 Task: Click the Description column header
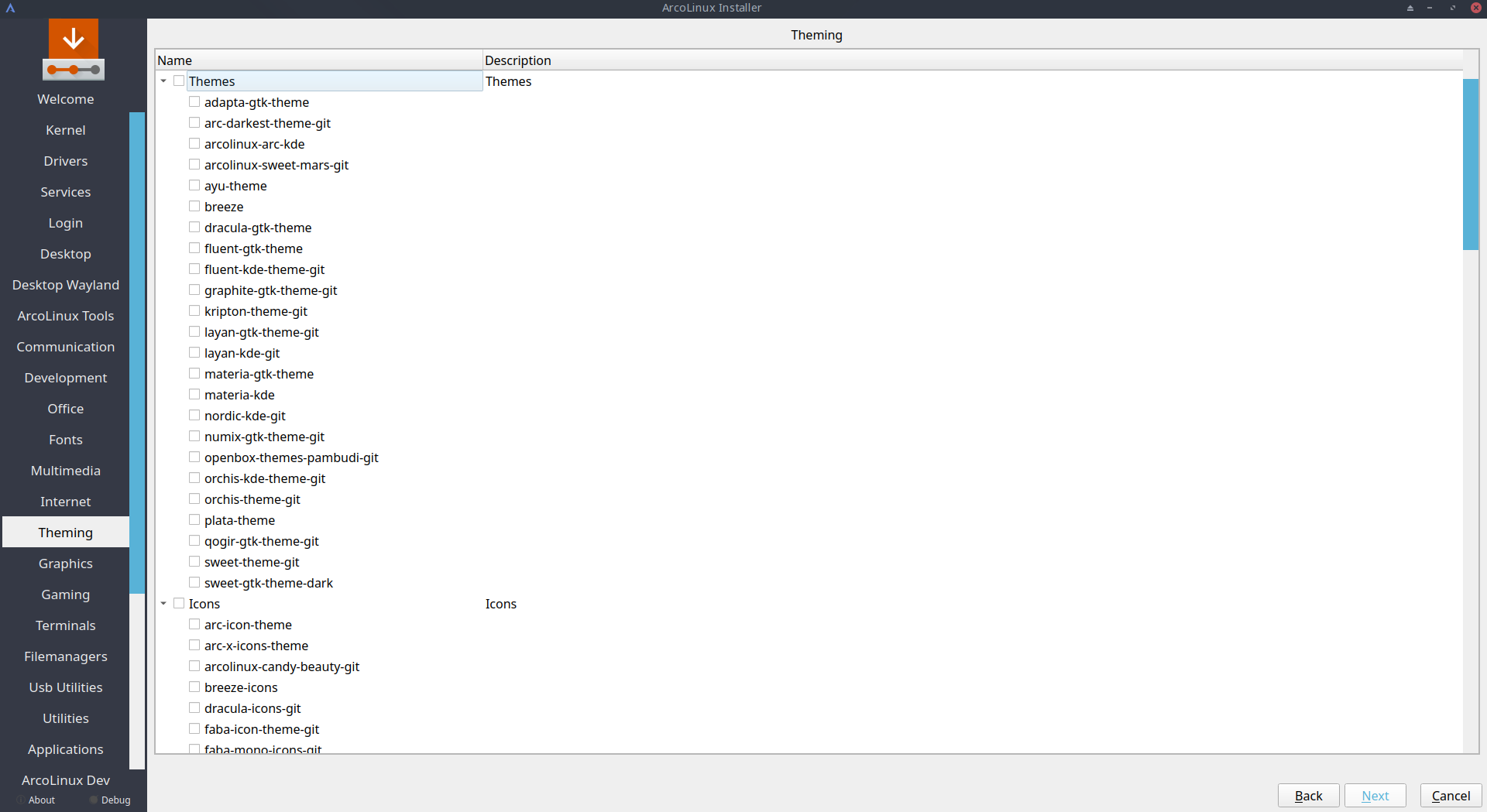(x=973, y=60)
